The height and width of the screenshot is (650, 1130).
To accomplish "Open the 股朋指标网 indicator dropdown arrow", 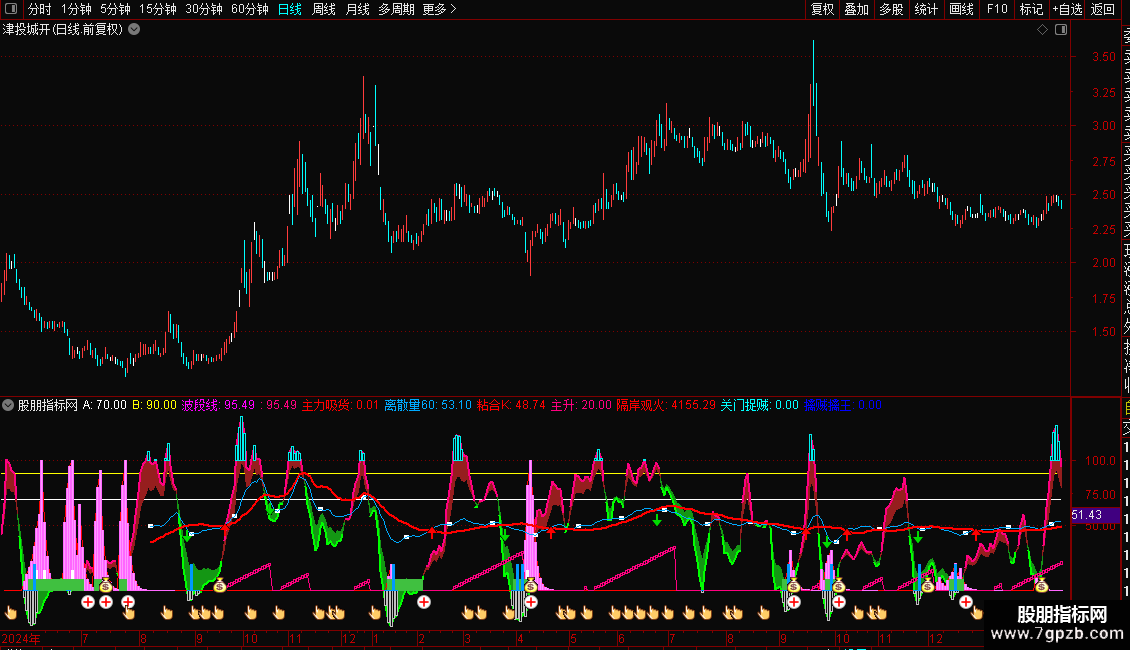I will click(8, 405).
